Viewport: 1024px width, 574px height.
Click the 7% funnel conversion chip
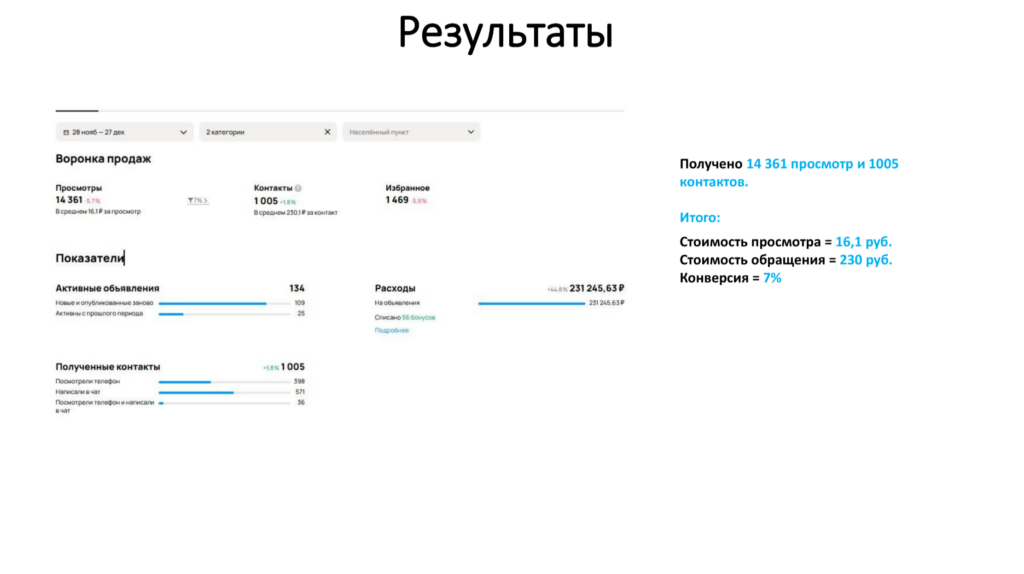(198, 200)
